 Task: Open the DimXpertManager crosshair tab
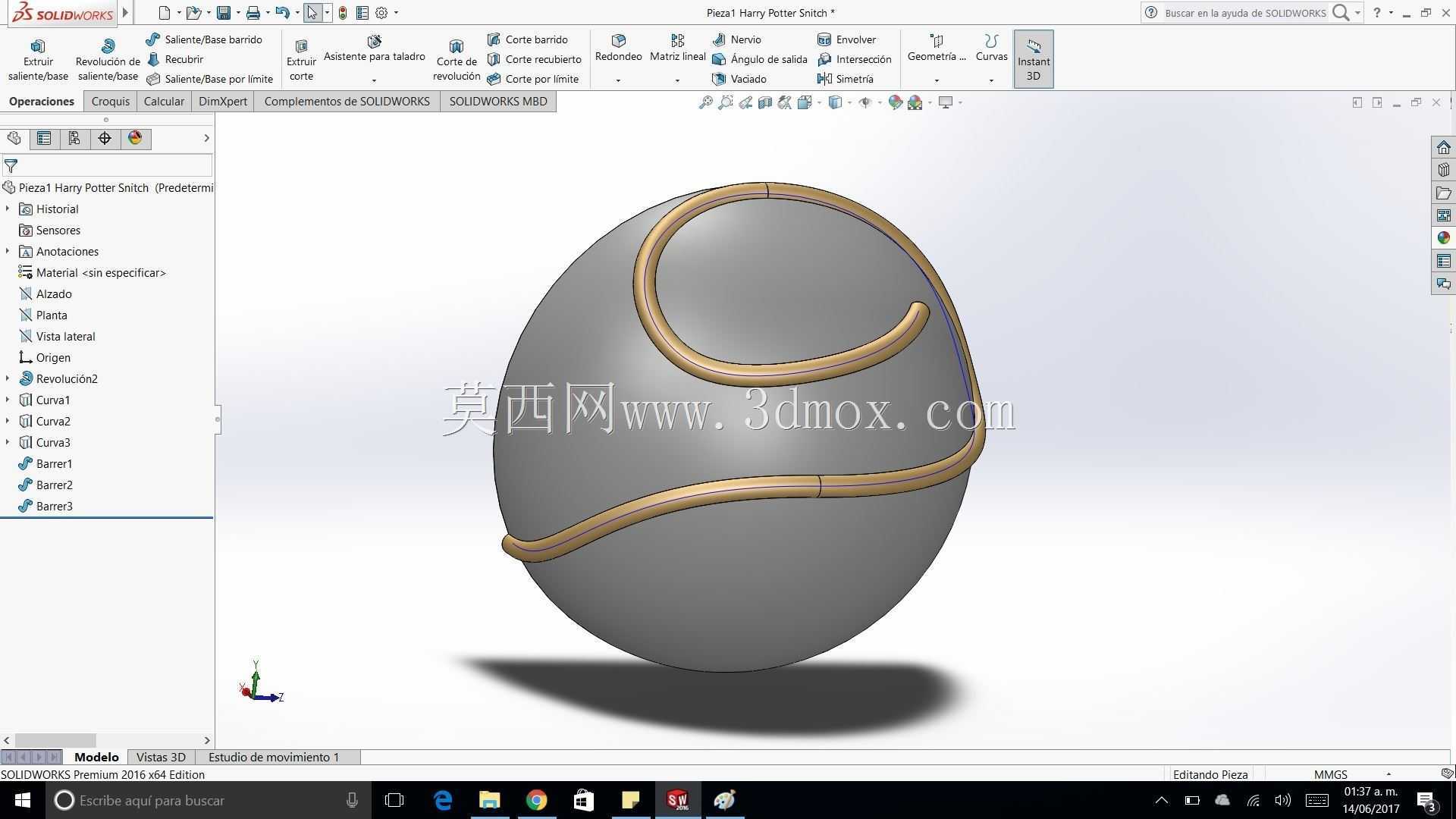(x=105, y=138)
